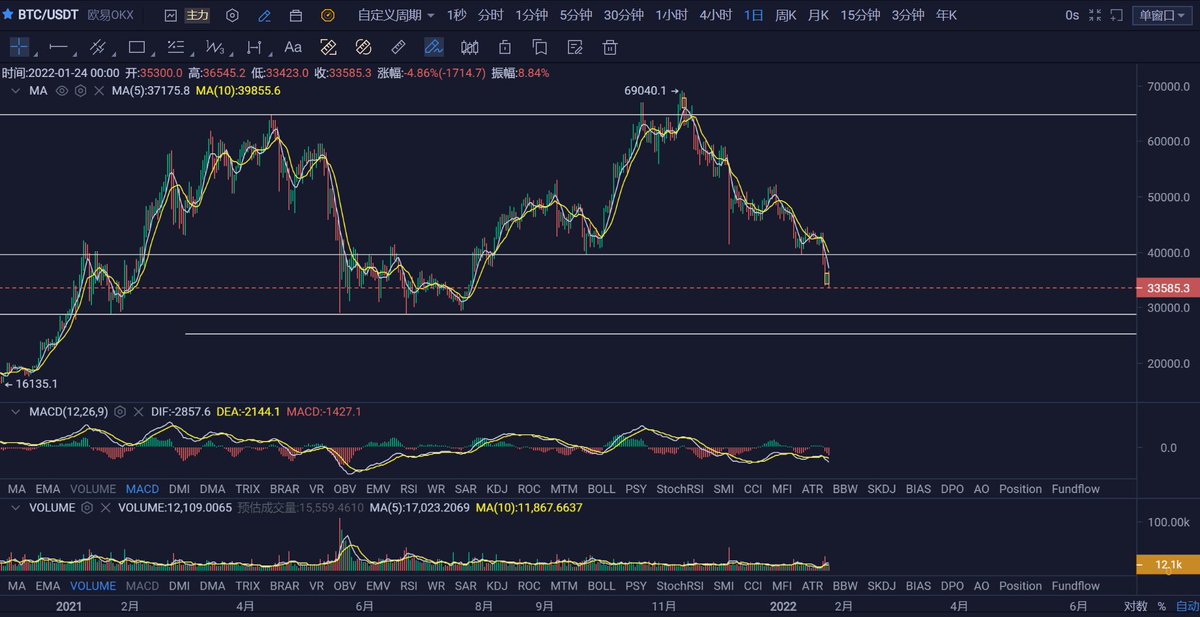
Task: Switch VOLUME panel to Position indicator
Action: point(1020,586)
